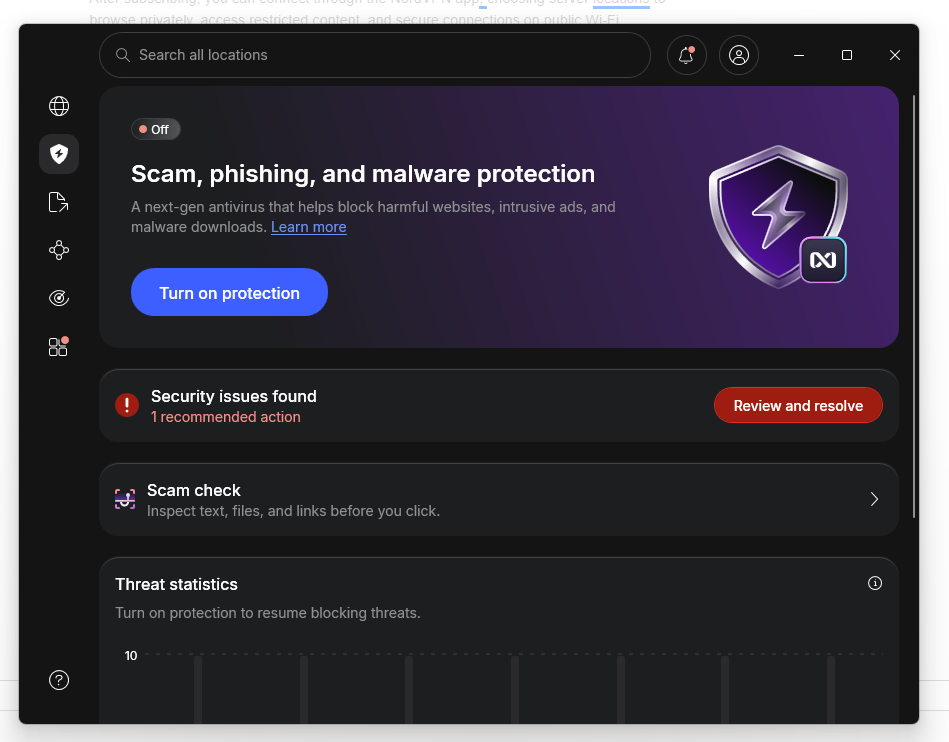This screenshot has width=949, height=742.
Task: Click the Scam check scanner icon
Action: click(x=125, y=499)
